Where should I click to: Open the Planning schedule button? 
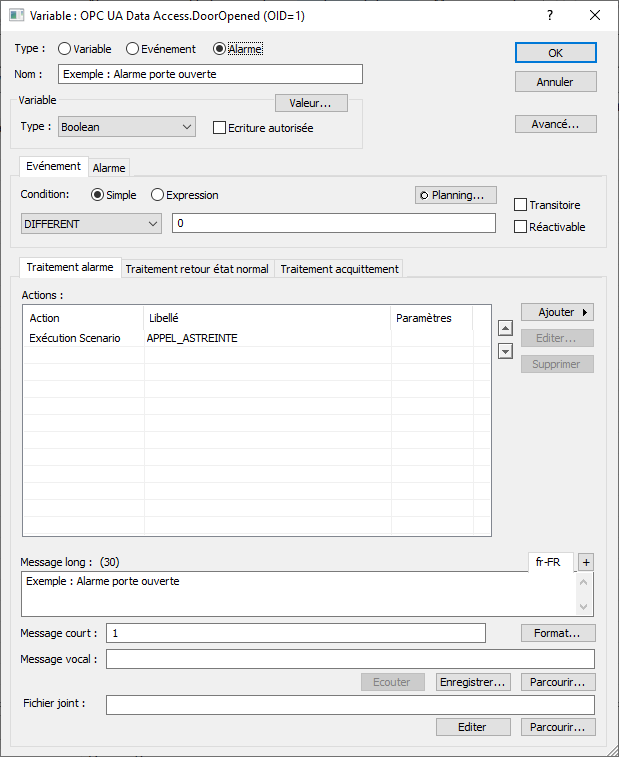pos(456,195)
